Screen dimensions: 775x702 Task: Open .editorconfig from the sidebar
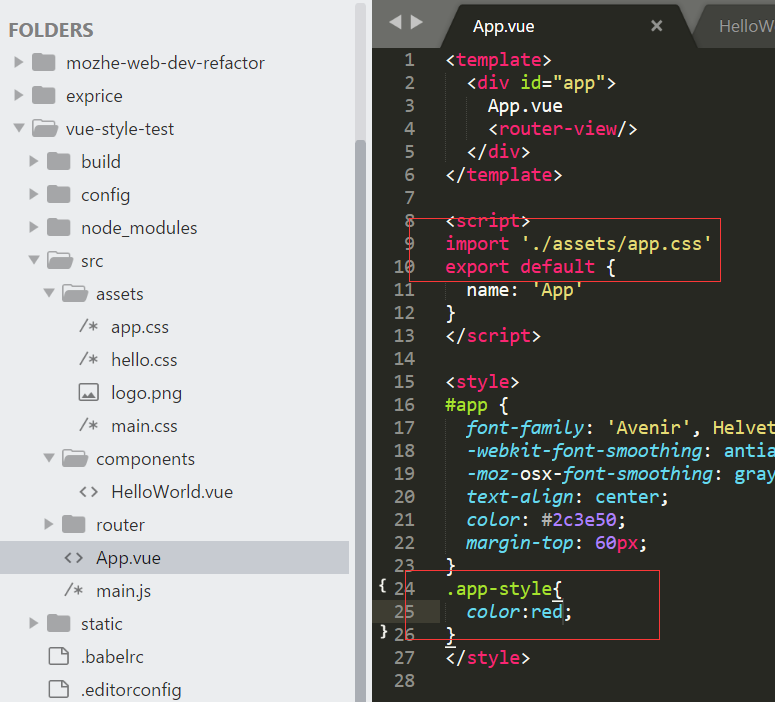click(x=131, y=690)
